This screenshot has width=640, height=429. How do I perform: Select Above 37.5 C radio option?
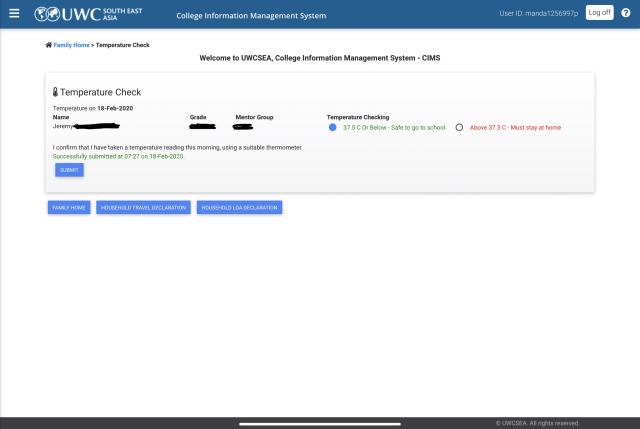[459, 127]
